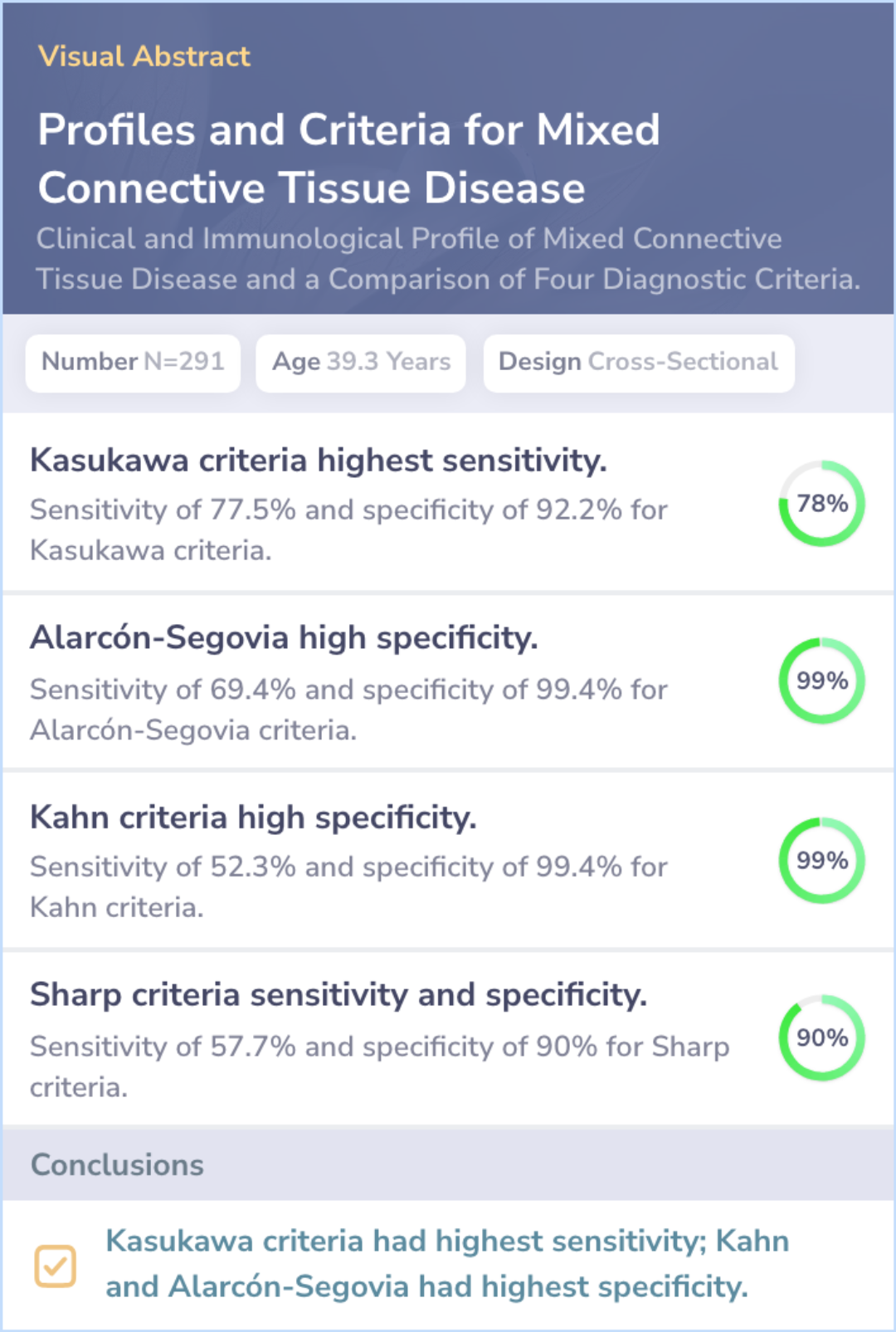Viewport: 896px width, 1332px height.
Task: Click the Alarcón-Segovia 99% progress ring
Action: (x=821, y=681)
